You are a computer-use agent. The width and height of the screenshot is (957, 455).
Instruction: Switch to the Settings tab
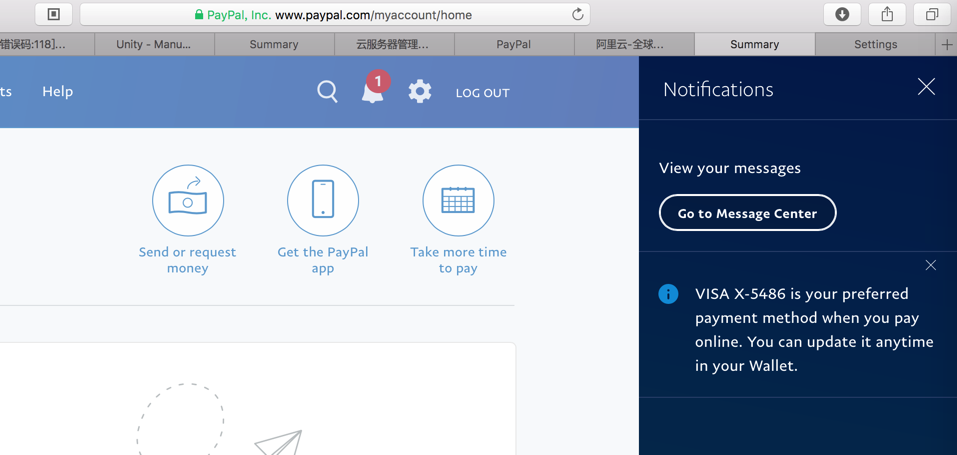[x=875, y=44]
